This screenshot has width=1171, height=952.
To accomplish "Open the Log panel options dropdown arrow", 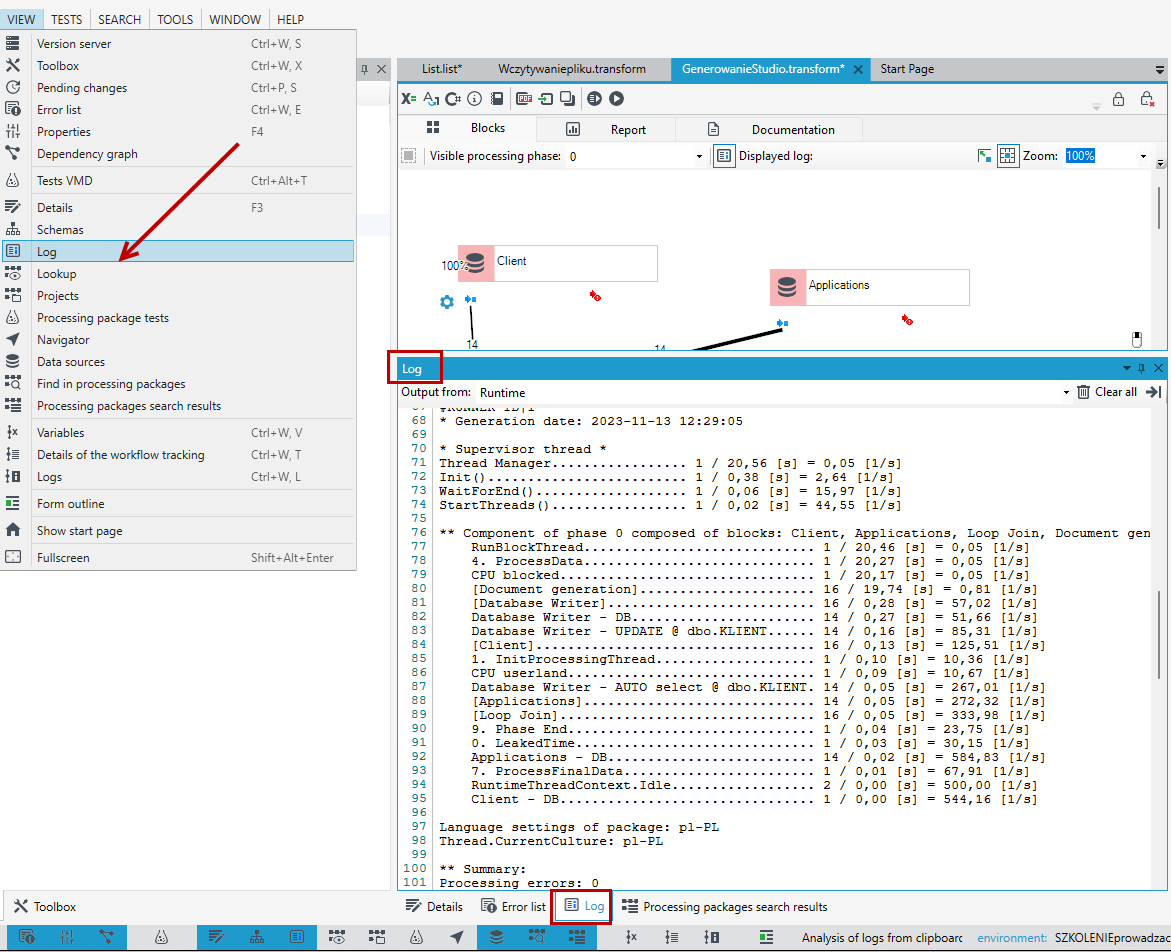I will click(x=1126, y=368).
